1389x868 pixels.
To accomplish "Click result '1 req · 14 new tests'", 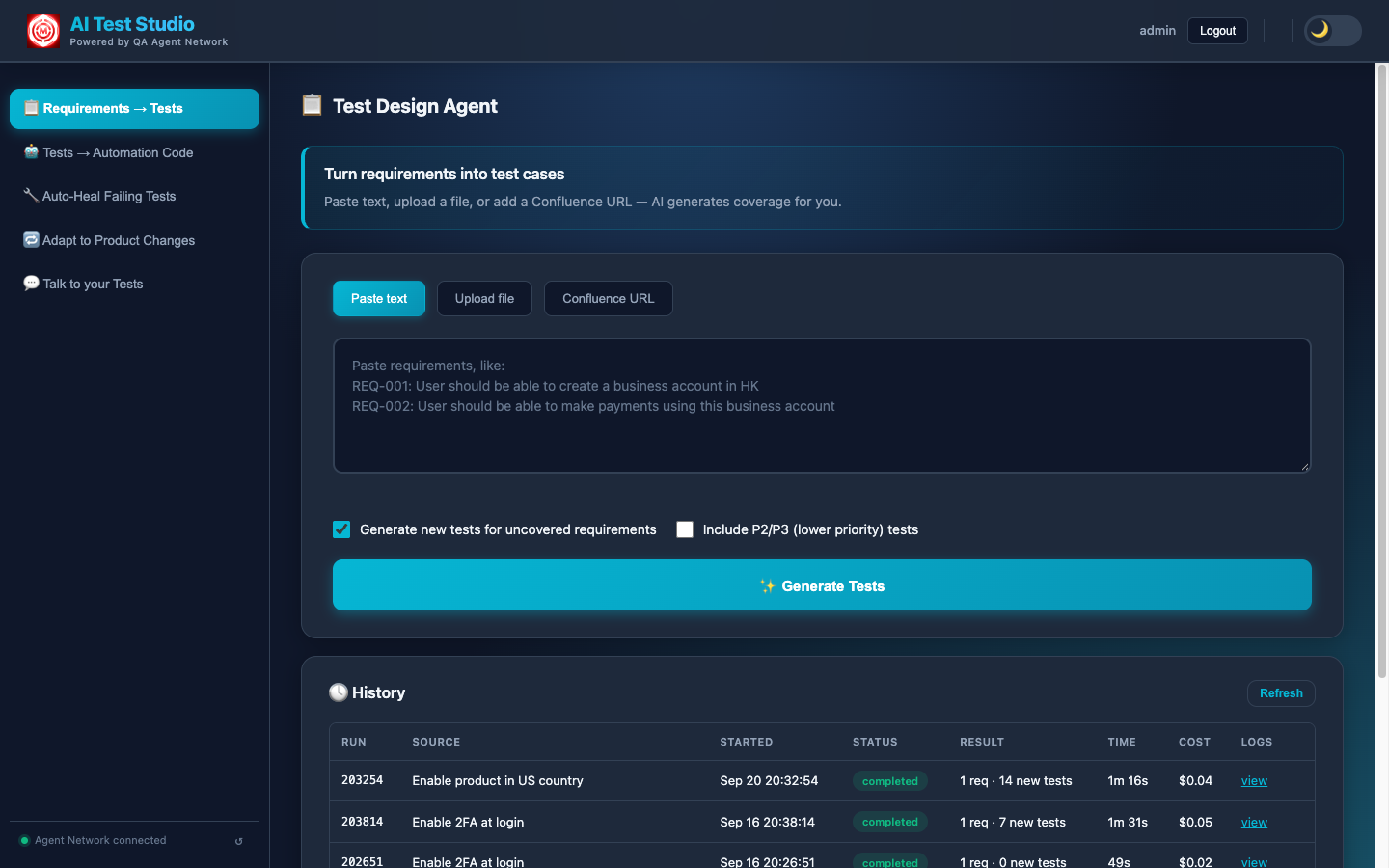I will [1016, 781].
